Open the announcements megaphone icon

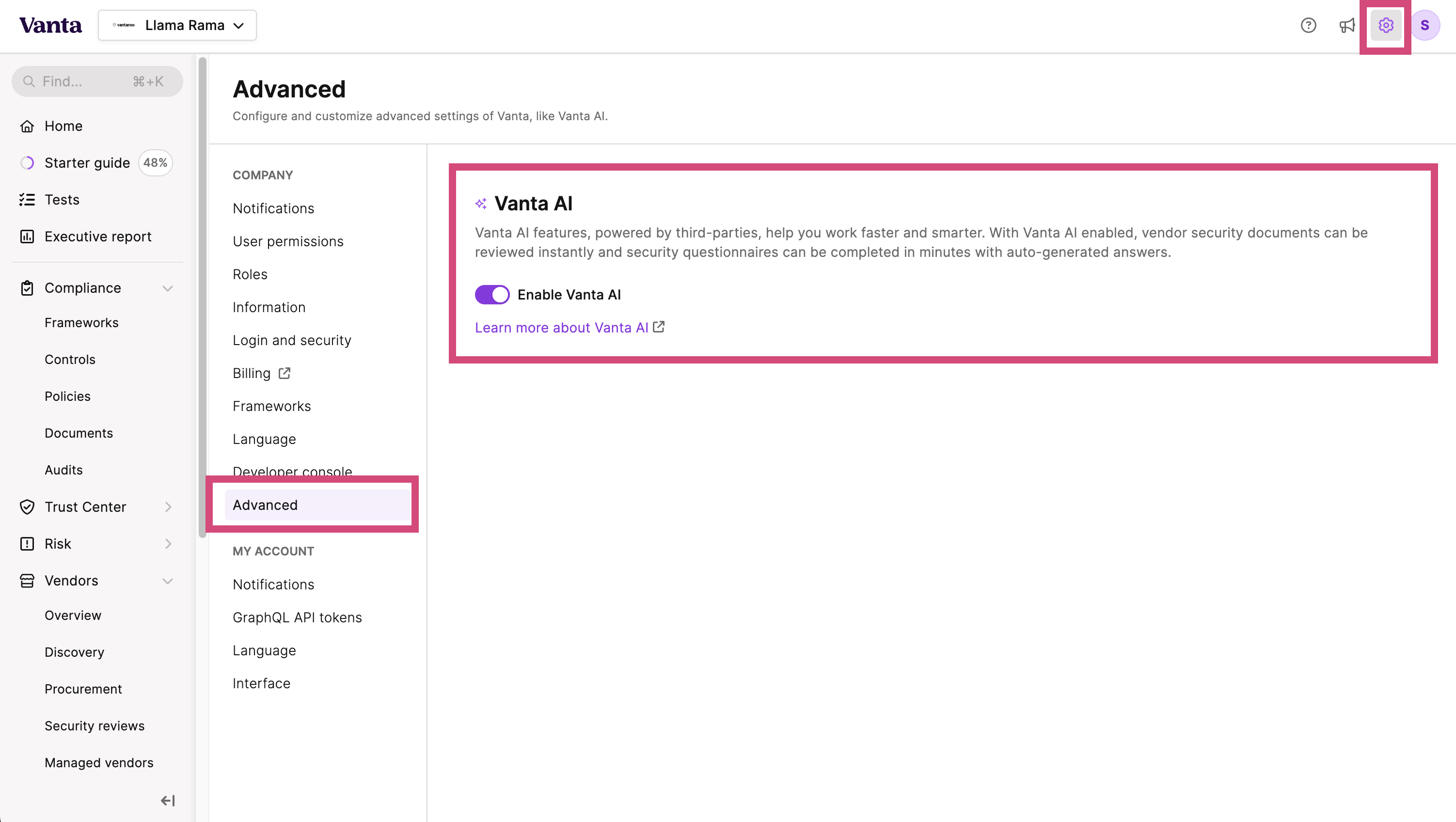coord(1347,25)
